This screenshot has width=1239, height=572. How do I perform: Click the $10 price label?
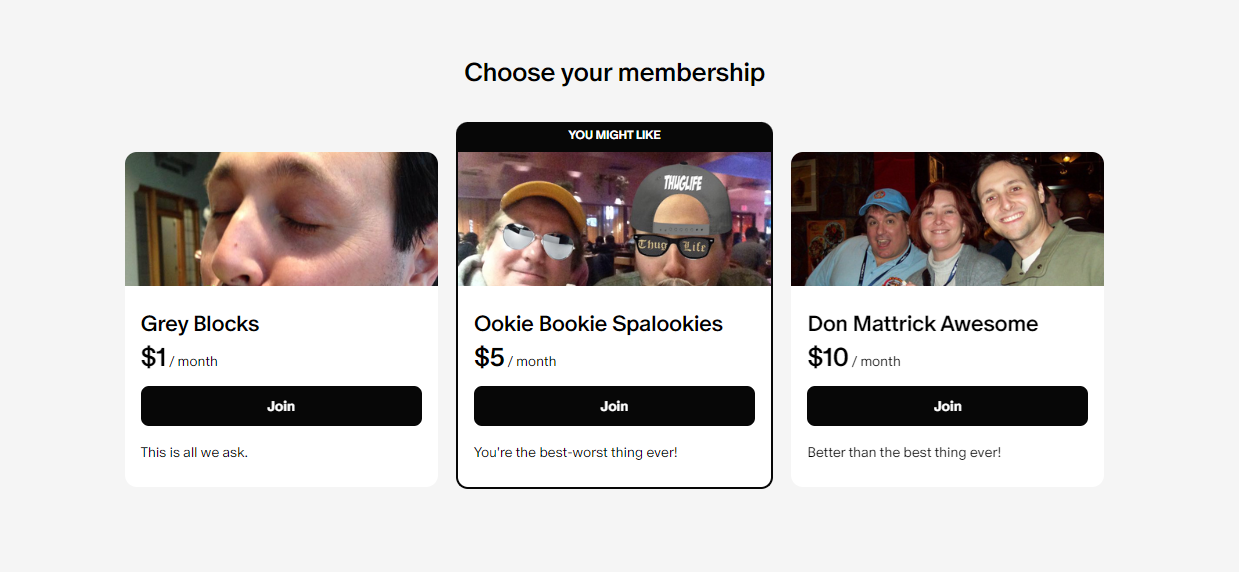828,357
